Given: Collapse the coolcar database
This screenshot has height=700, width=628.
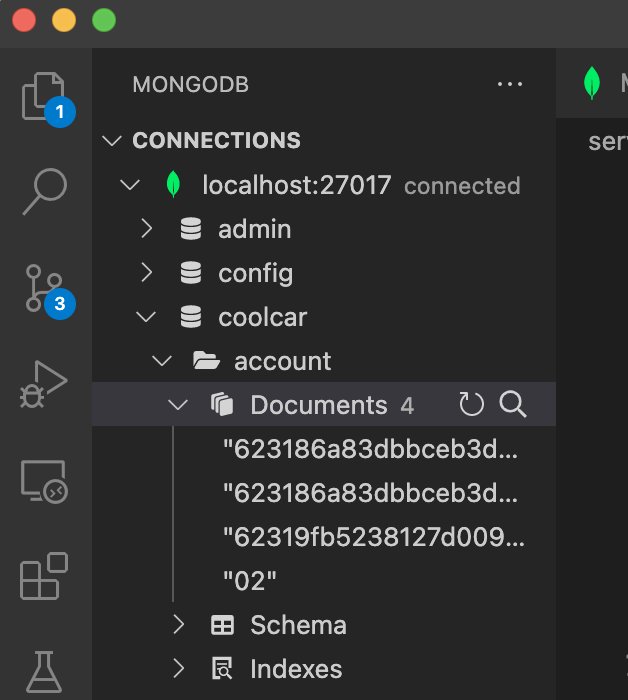Looking at the screenshot, I should pyautogui.click(x=147, y=317).
